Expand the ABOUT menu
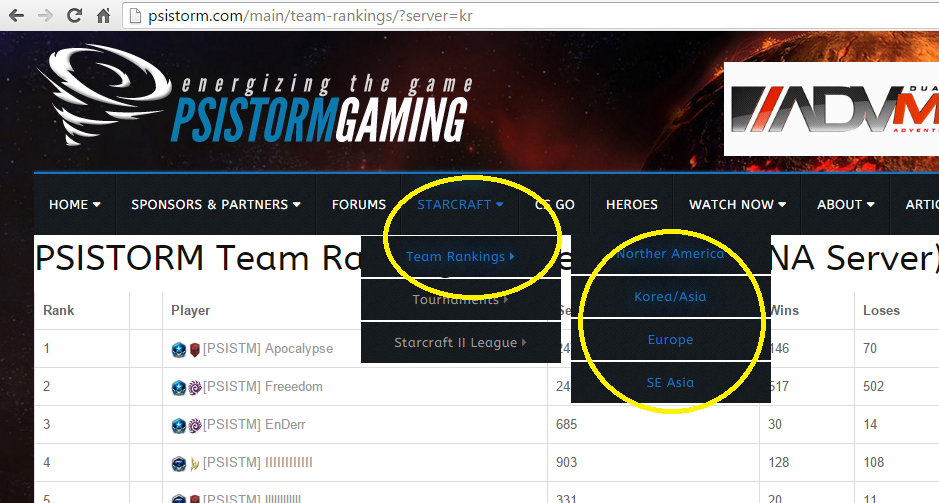The height and width of the screenshot is (503, 939). tap(846, 205)
